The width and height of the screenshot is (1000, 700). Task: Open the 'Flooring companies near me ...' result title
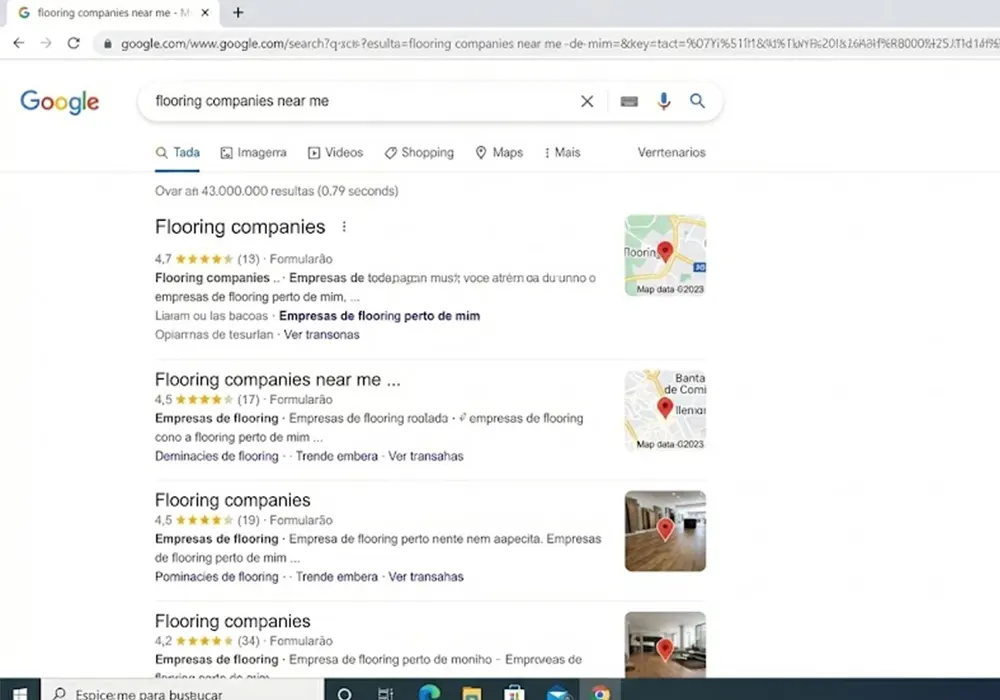pyautogui.click(x=277, y=380)
